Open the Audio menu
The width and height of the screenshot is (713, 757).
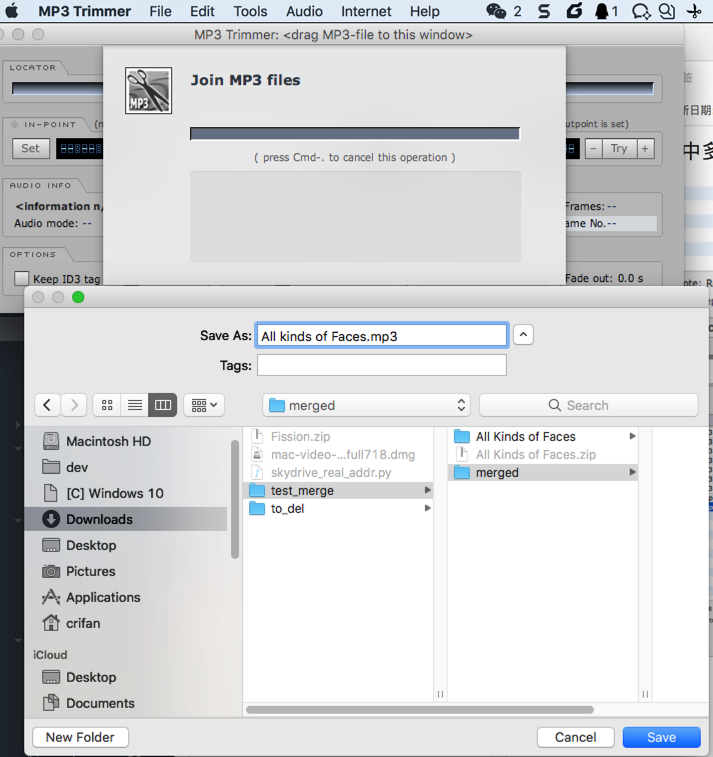(x=304, y=11)
